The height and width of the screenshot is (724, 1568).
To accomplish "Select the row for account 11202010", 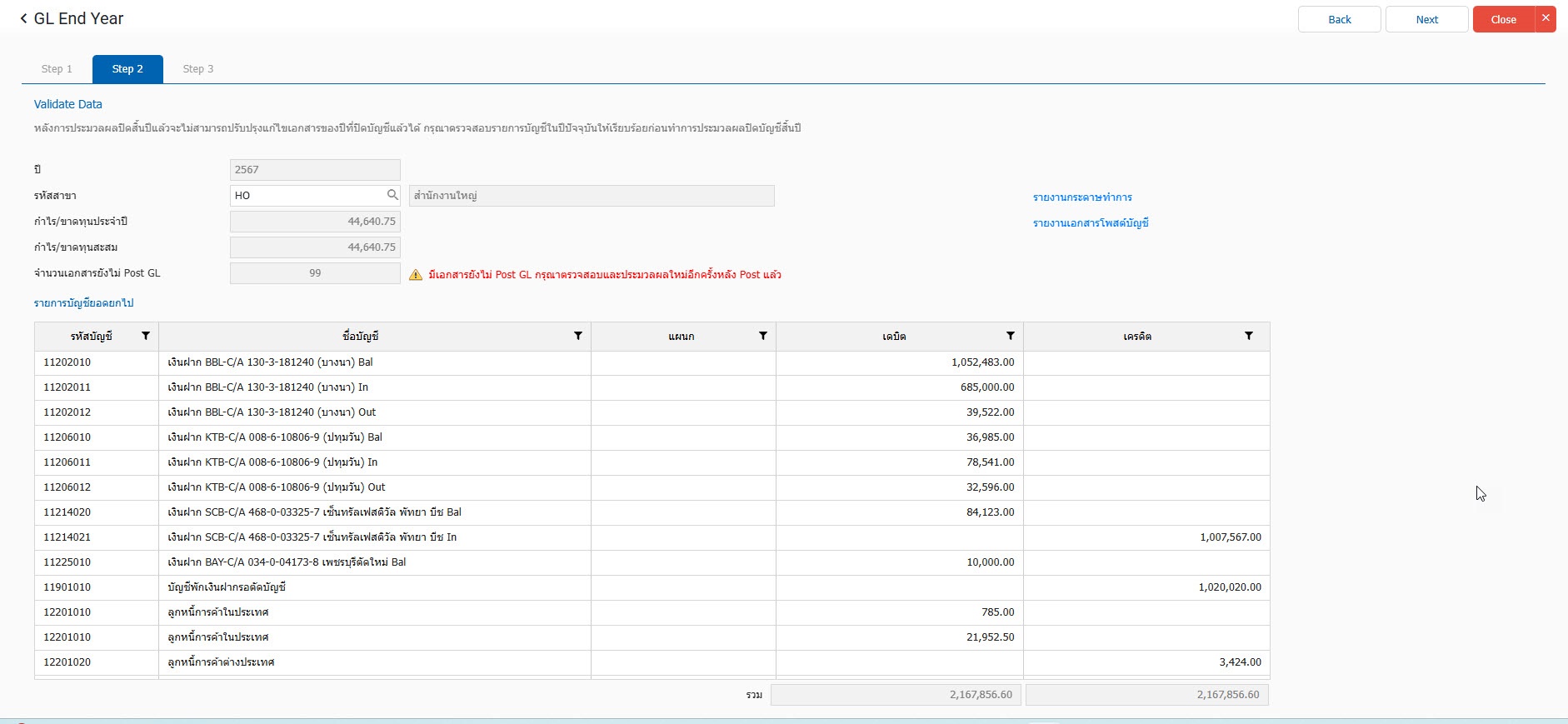I will coord(375,362).
